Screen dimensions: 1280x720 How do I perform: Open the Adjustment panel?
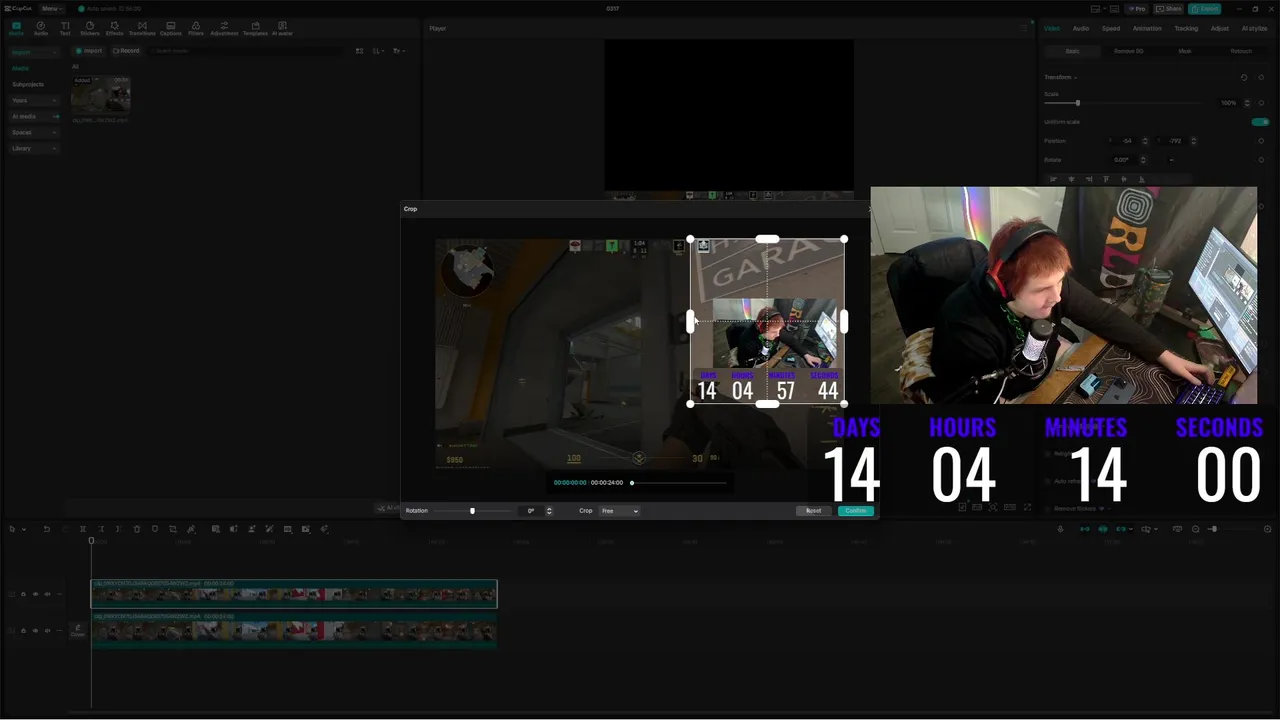224,28
